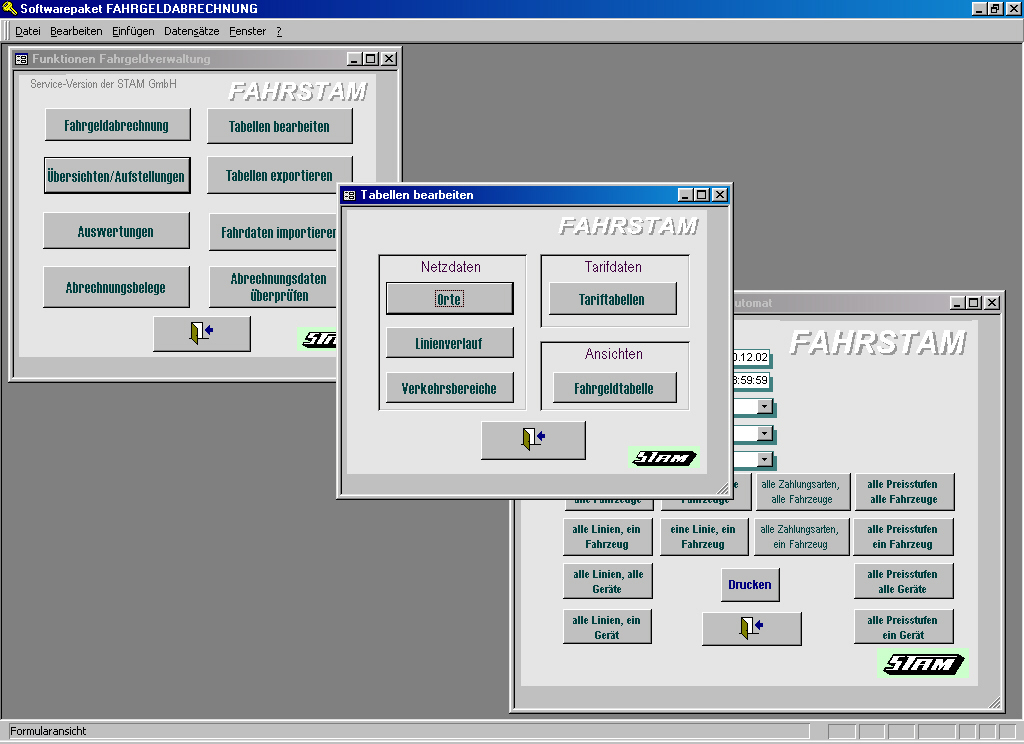Open the Datensätze menu

pos(191,31)
